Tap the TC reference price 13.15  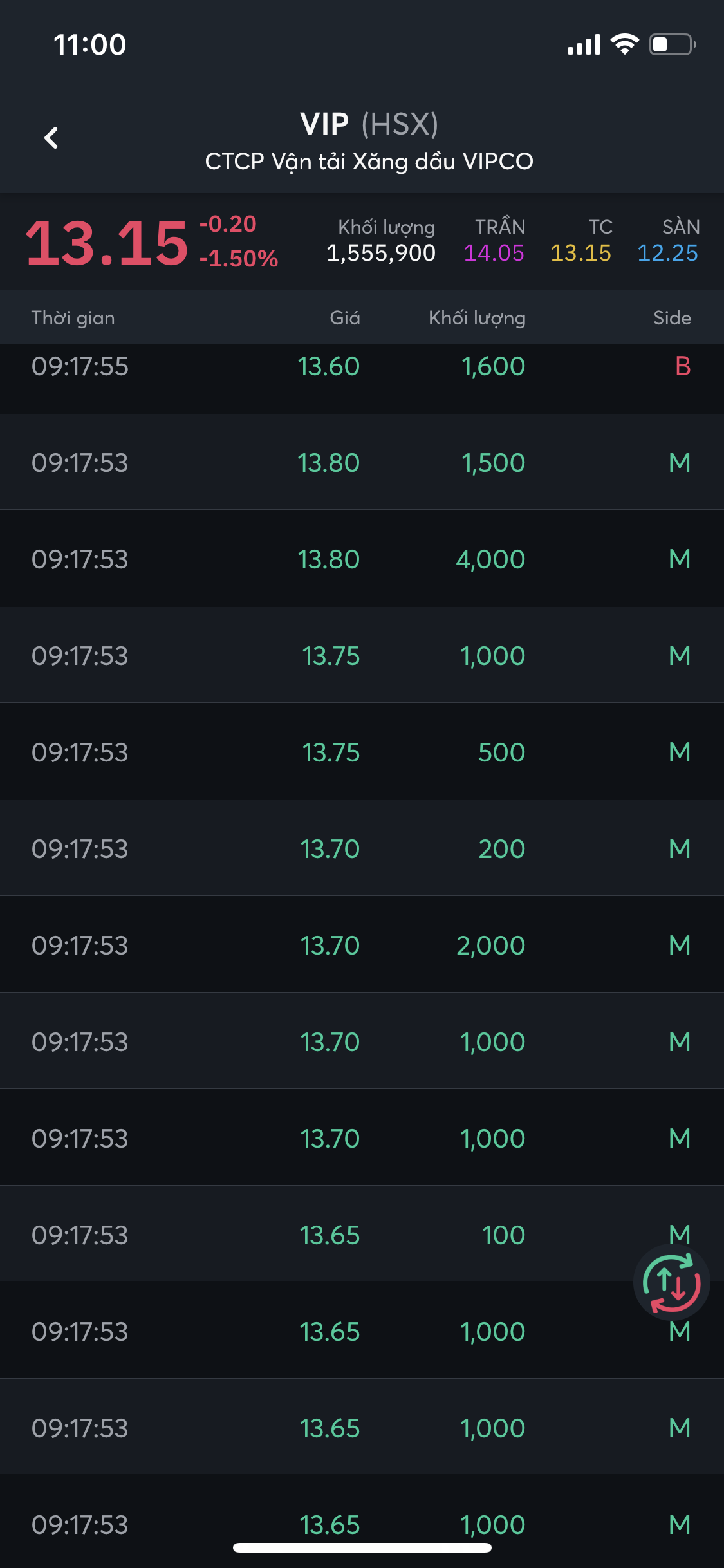[x=580, y=253]
